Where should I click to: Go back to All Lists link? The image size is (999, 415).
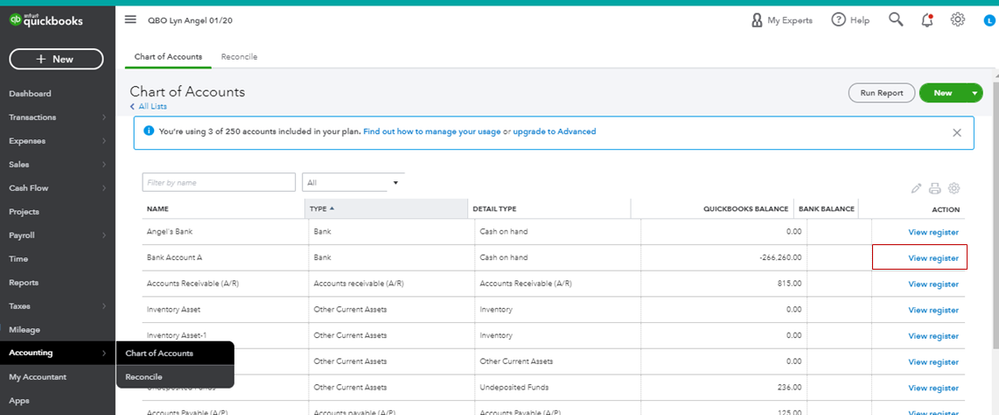148,106
